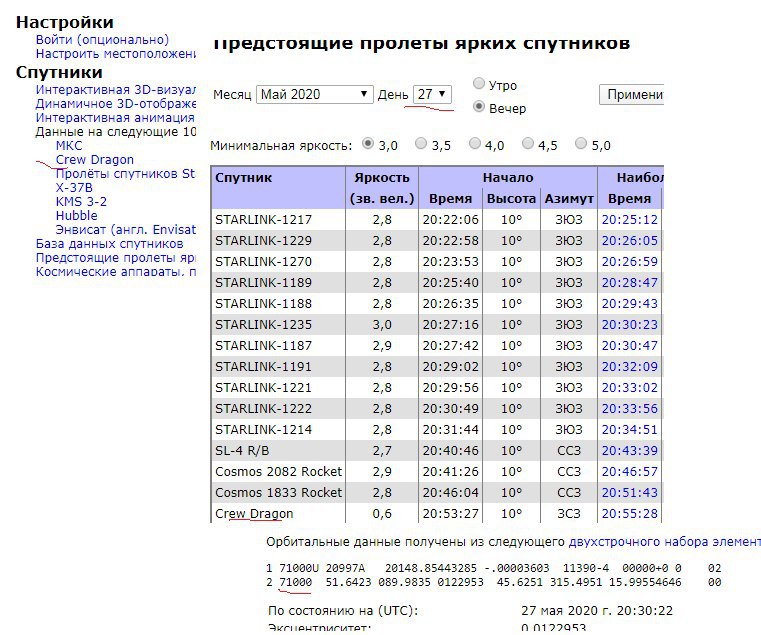Open peak time 20:34:51 for STARLINK-1214
This screenshot has width=761, height=635.
point(629,430)
